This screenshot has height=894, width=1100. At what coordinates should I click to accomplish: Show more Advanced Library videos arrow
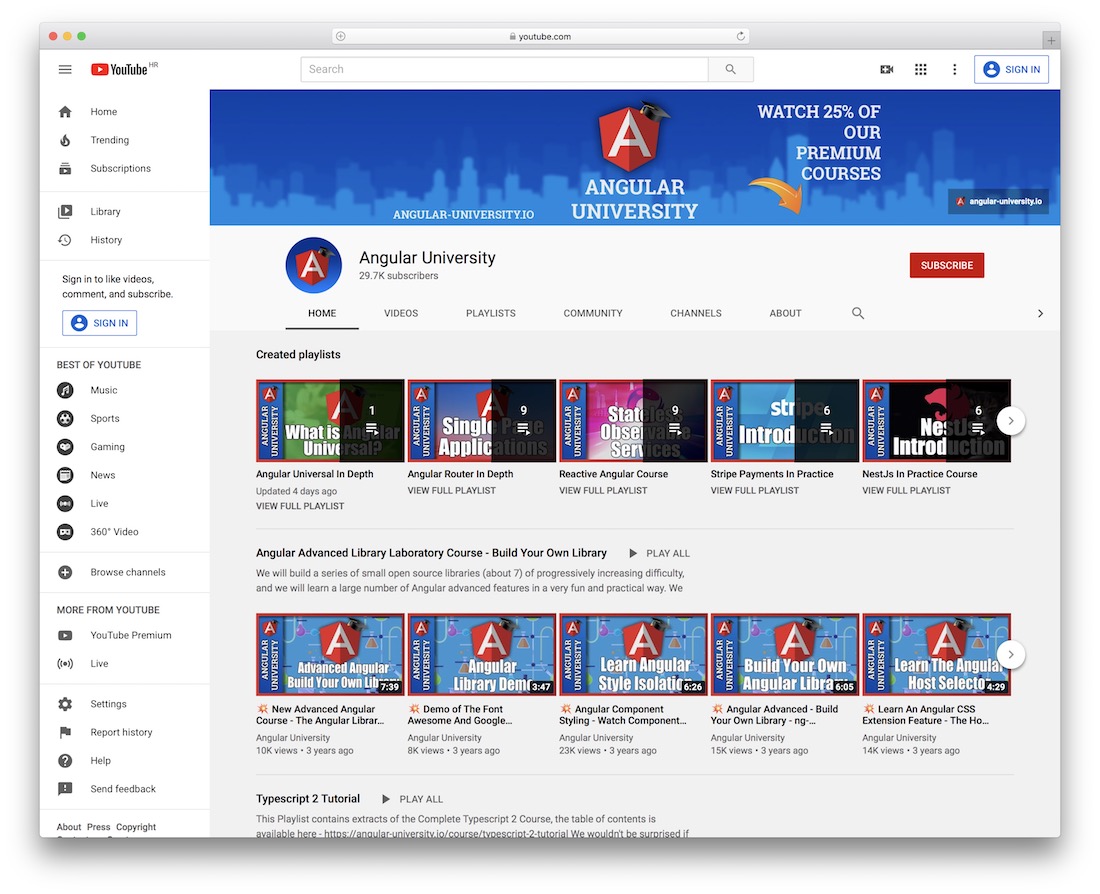[x=1010, y=655]
